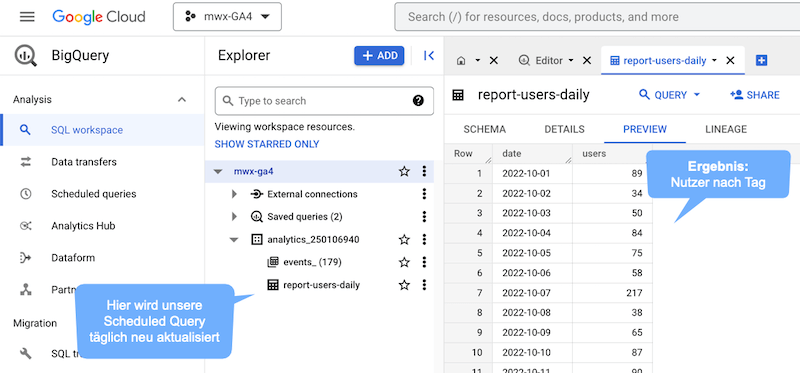Viewport: 800px width, 373px height.
Task: Select report-users-daily table in Explorer
Action: pos(321,285)
